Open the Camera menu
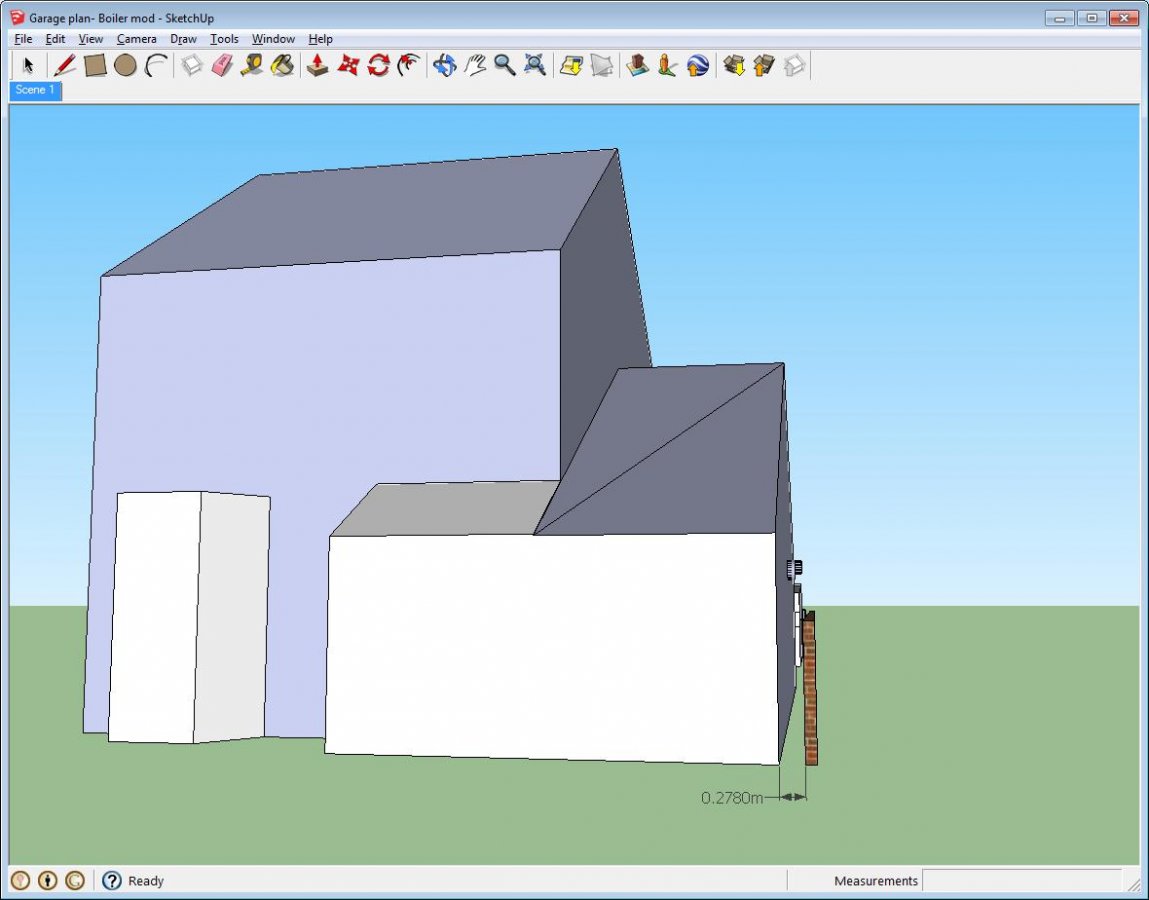 (136, 39)
